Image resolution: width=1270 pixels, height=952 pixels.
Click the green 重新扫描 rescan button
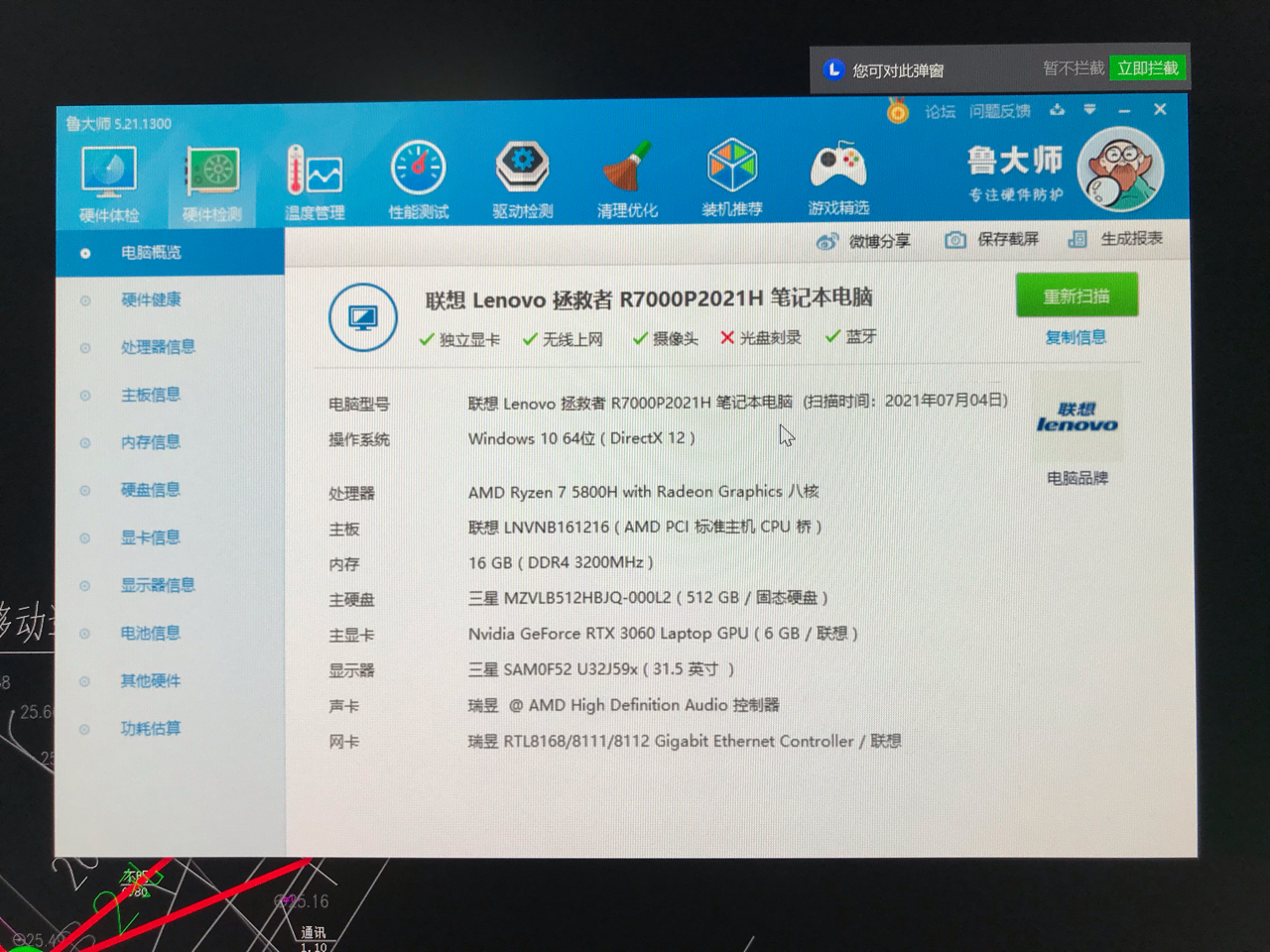point(1077,296)
